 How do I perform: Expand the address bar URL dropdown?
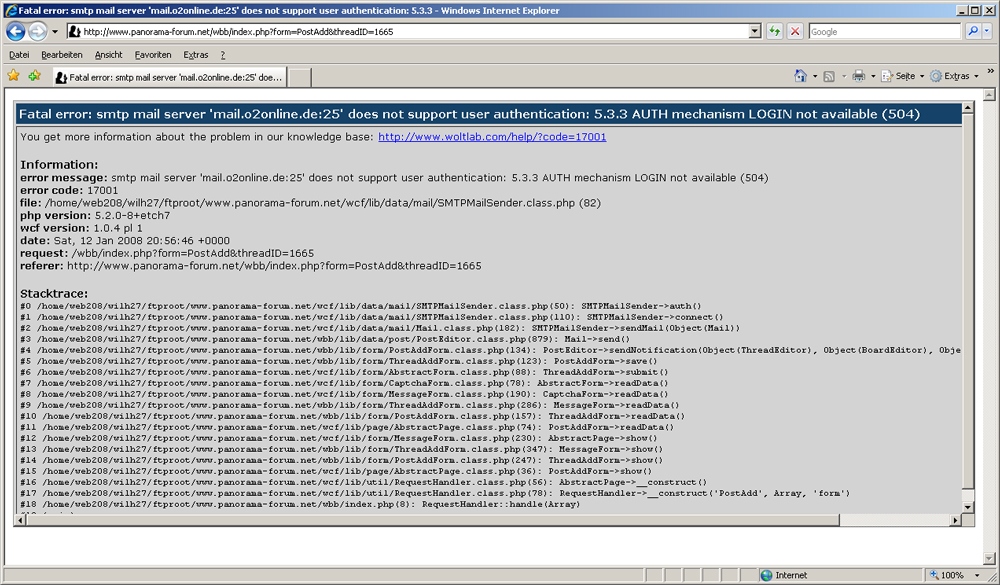pyautogui.click(x=755, y=32)
